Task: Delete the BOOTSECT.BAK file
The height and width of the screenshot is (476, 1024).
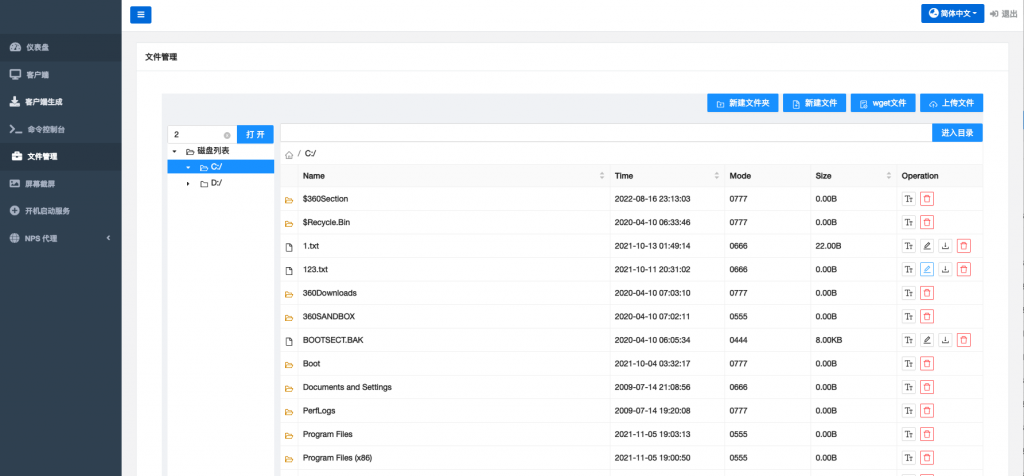Action: coord(963,340)
